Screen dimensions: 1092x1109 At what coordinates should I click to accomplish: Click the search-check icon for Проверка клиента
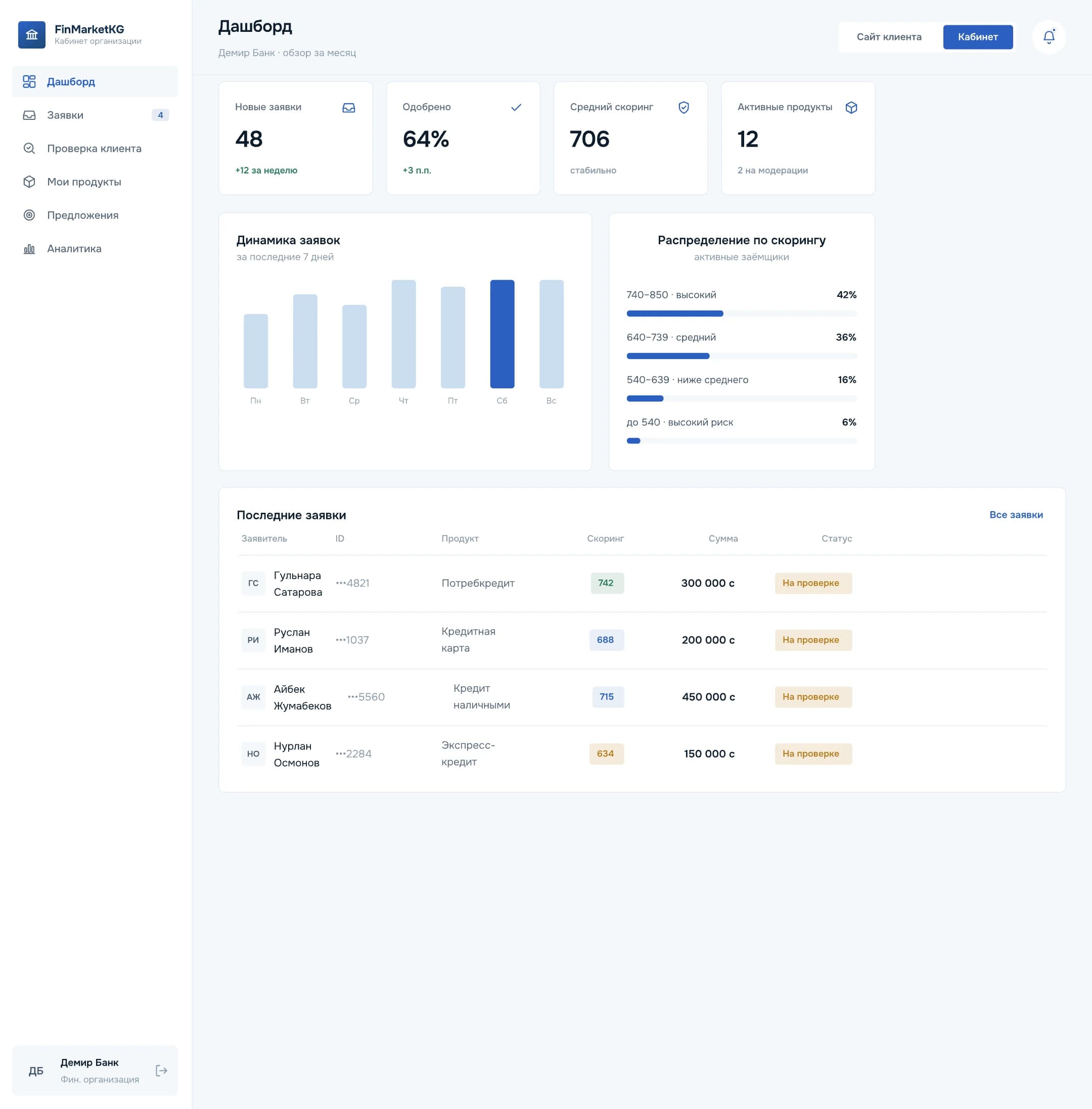point(29,148)
